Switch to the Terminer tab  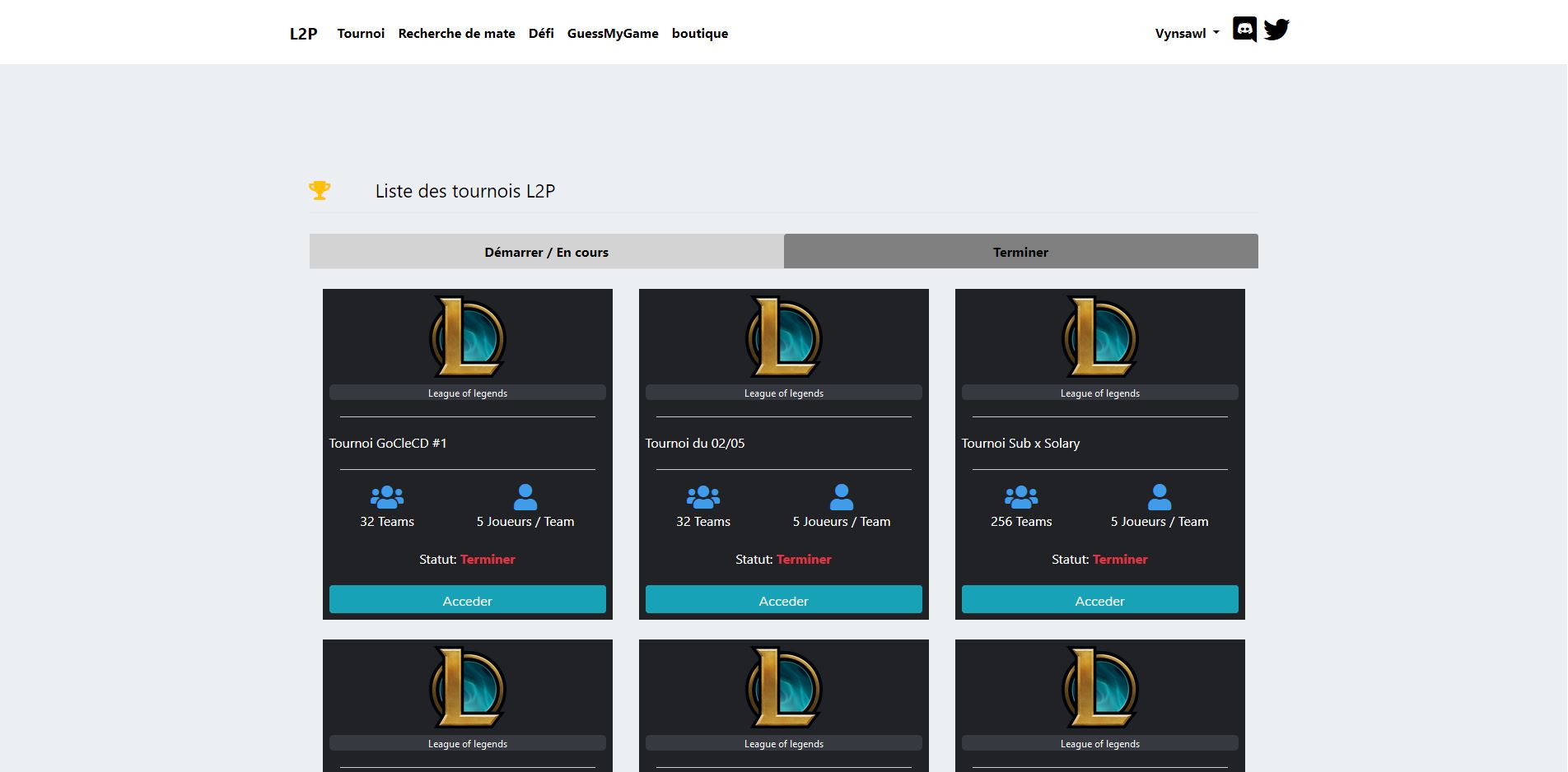[1021, 252]
